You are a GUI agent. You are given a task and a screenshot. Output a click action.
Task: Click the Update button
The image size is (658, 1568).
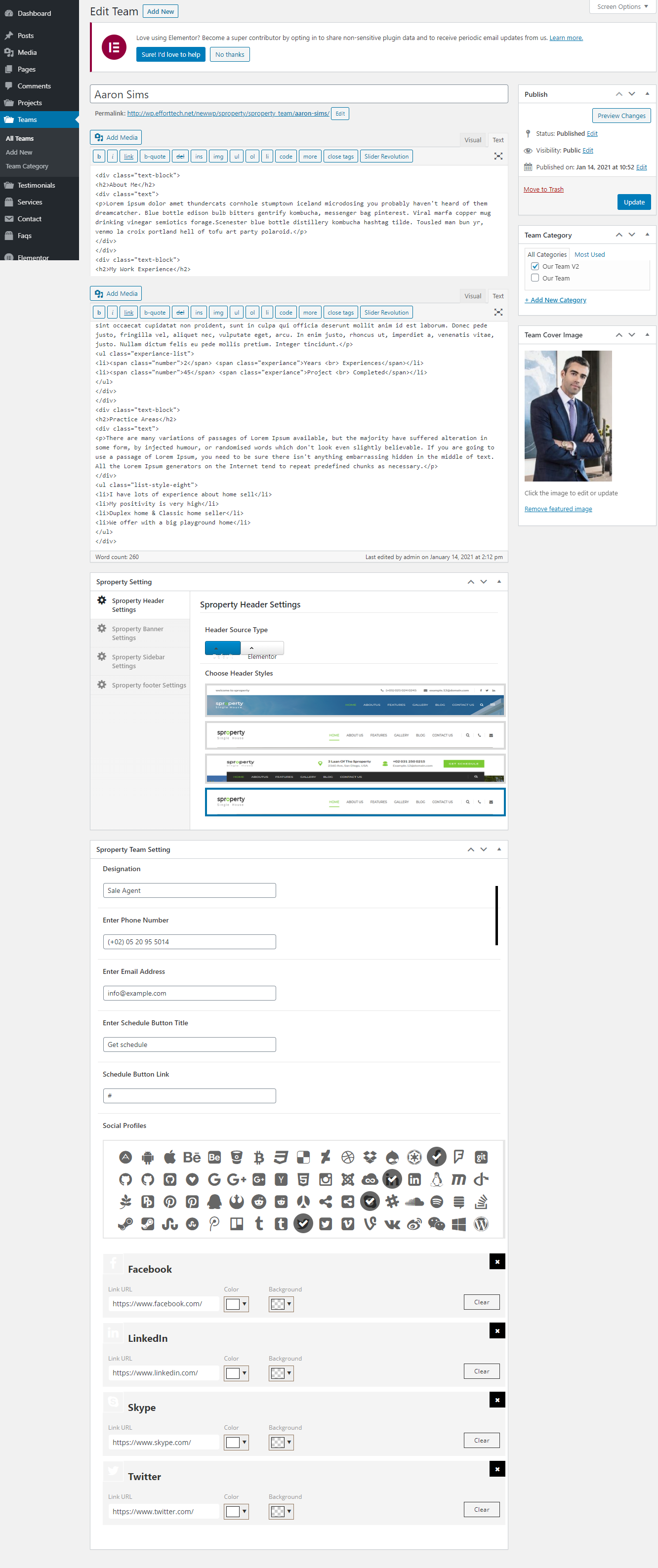(634, 202)
